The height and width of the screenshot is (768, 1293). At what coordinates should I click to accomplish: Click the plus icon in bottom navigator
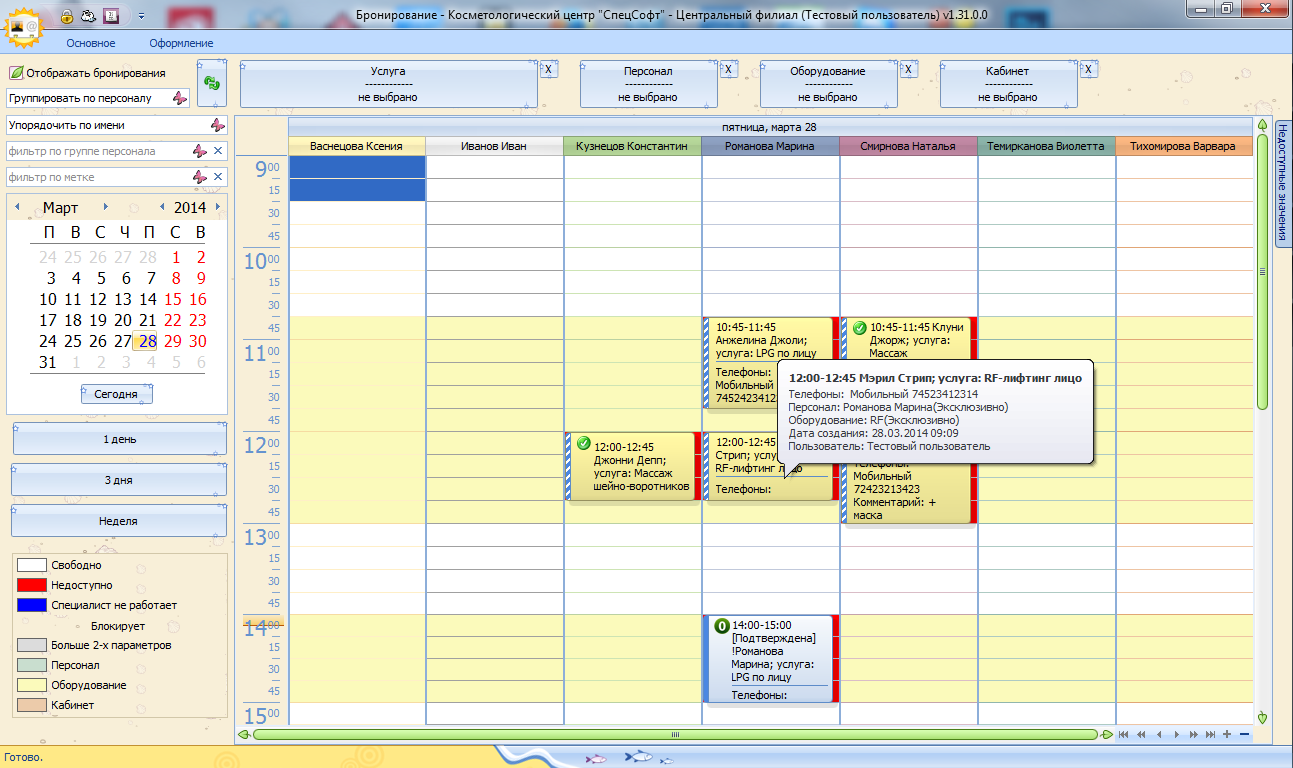(1227, 735)
